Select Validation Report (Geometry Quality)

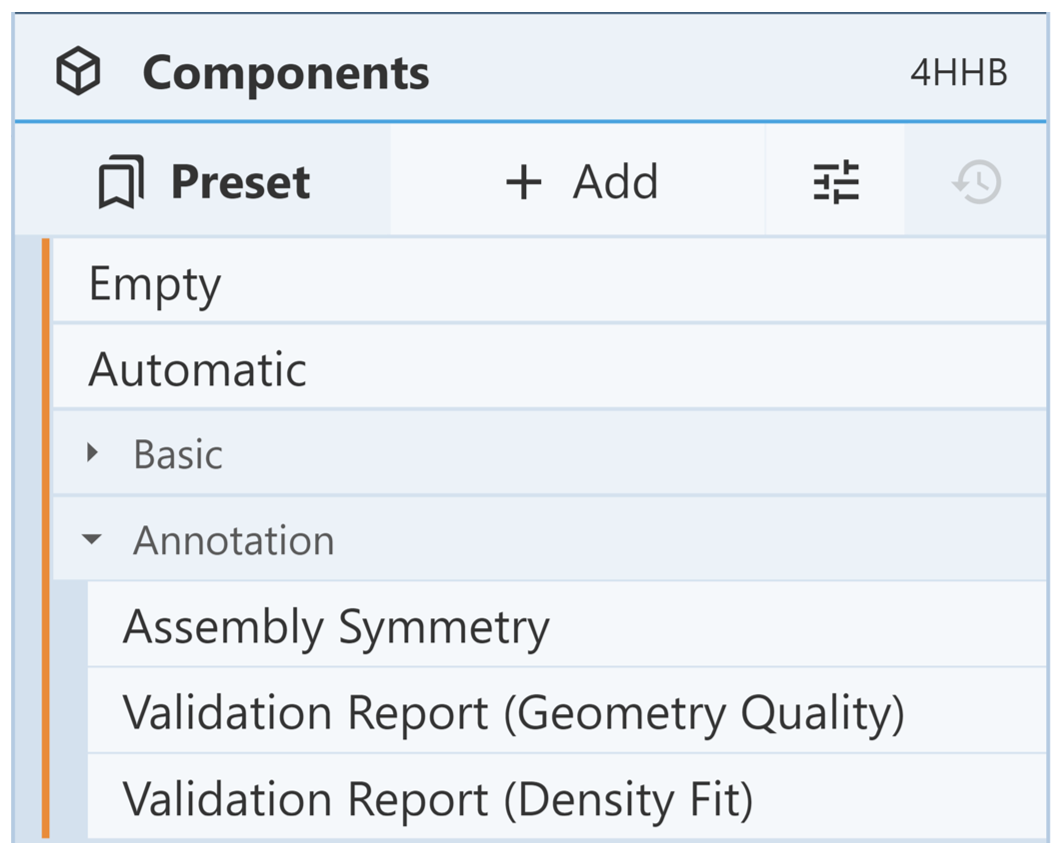click(x=513, y=713)
